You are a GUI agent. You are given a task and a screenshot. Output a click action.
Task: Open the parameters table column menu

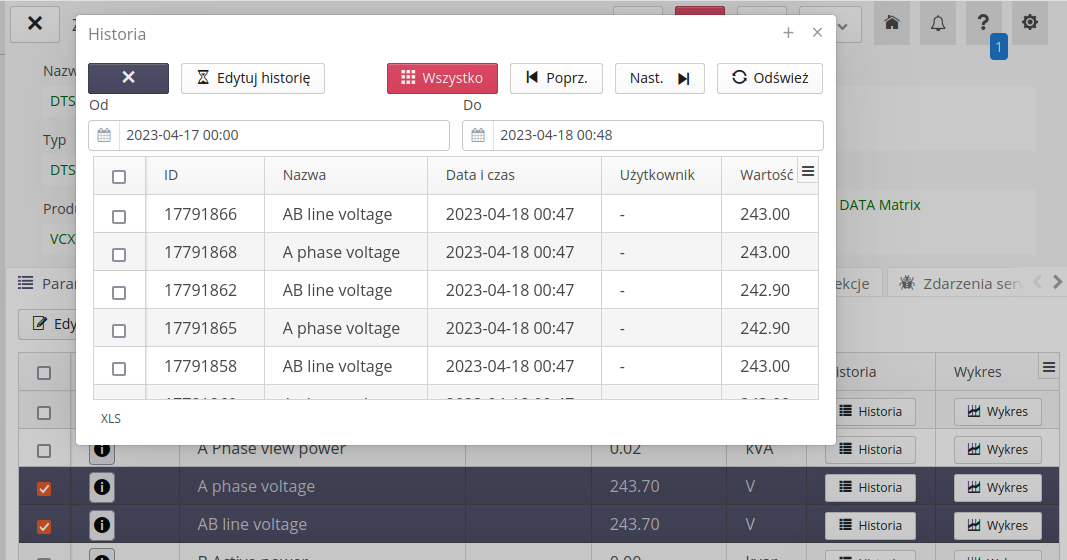(1049, 367)
